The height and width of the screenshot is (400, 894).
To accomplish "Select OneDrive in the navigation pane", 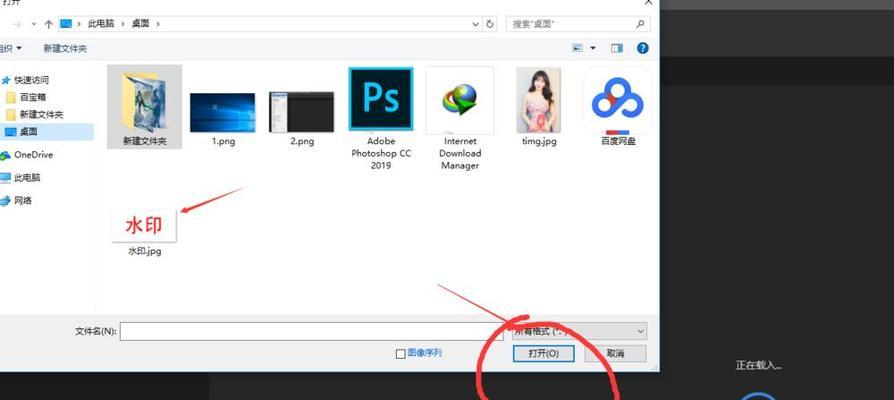I will click(34, 155).
